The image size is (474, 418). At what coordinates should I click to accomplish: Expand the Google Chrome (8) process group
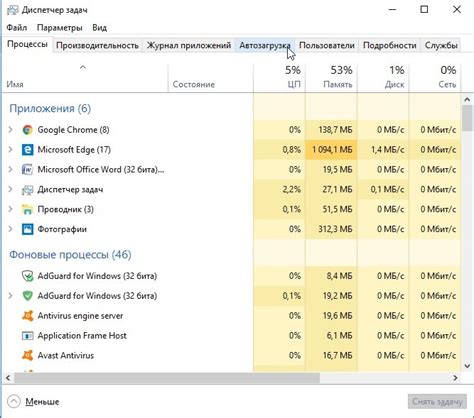(x=10, y=130)
